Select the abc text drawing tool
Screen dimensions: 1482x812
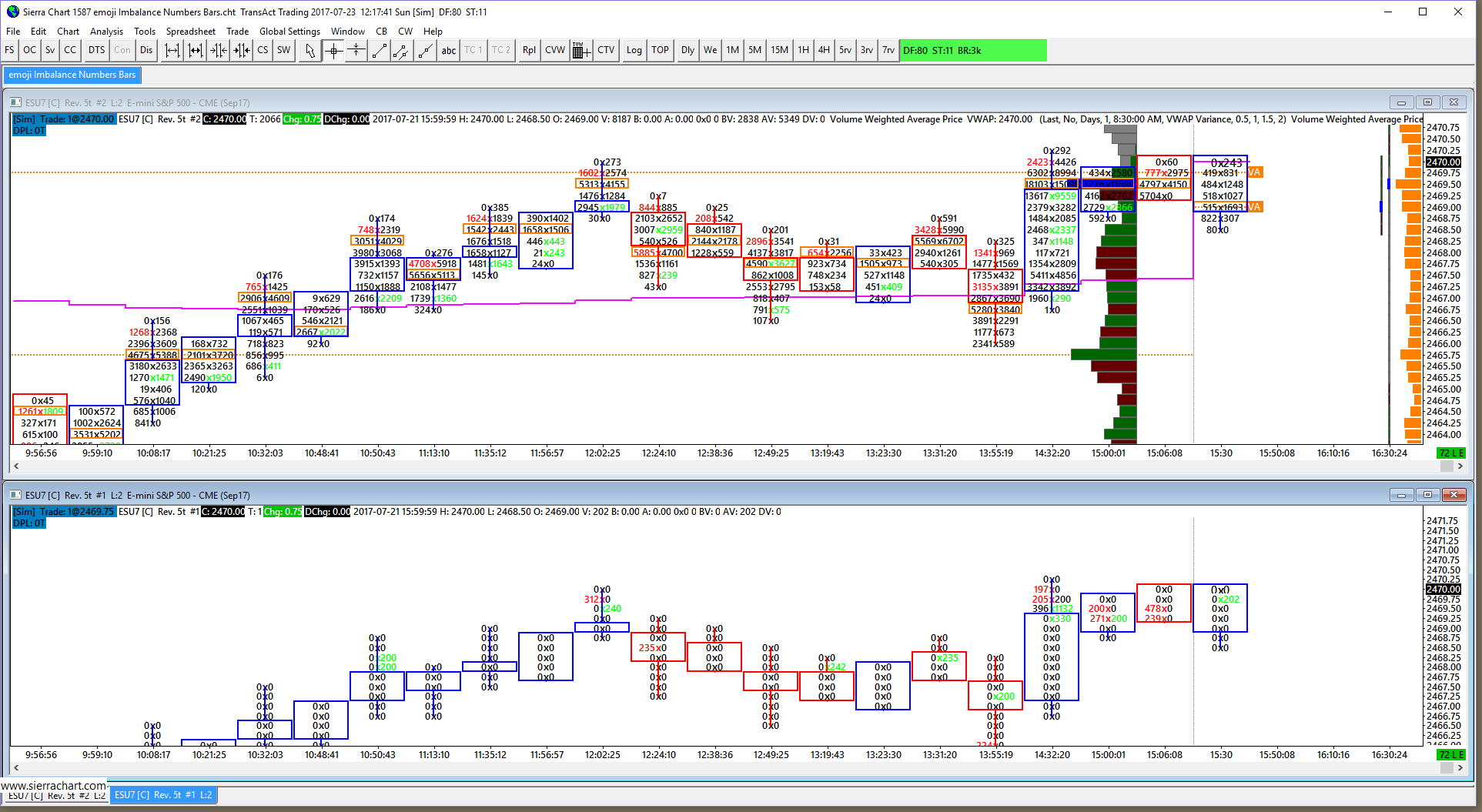coord(448,50)
